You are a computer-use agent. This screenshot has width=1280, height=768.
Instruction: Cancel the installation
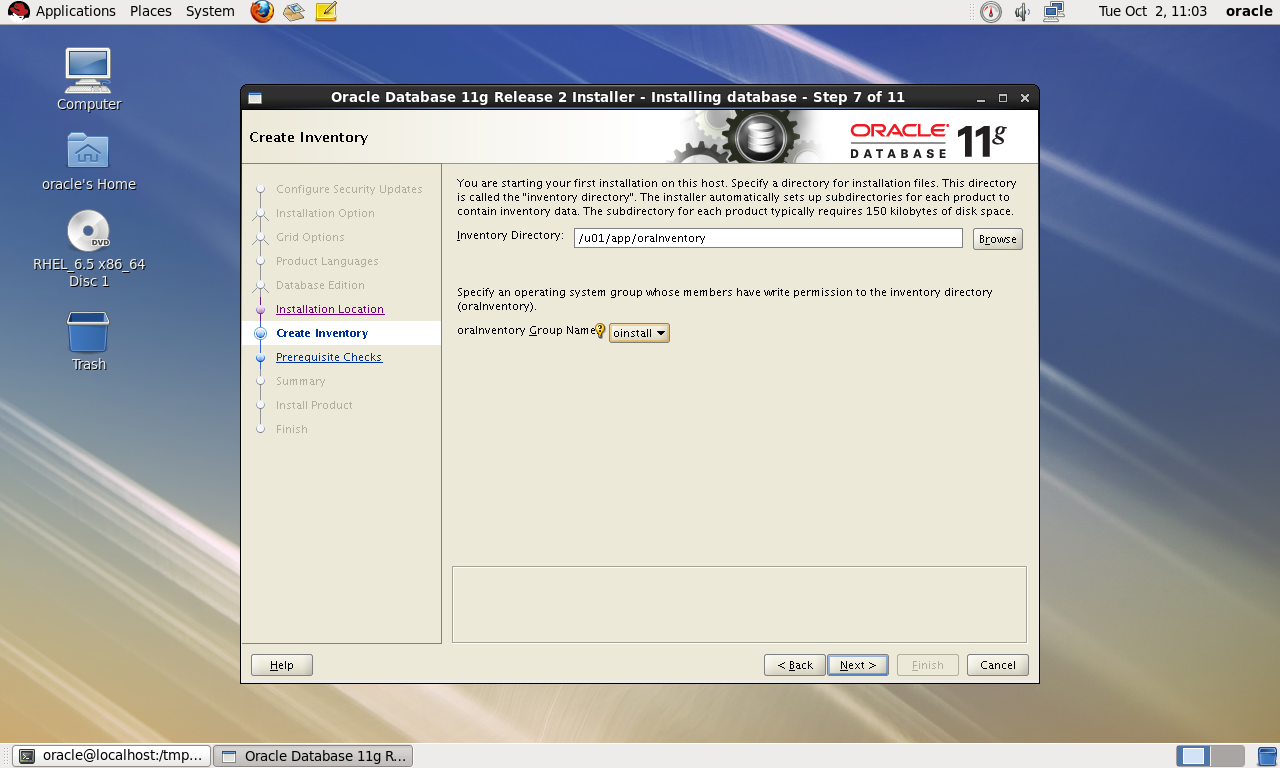click(x=998, y=665)
